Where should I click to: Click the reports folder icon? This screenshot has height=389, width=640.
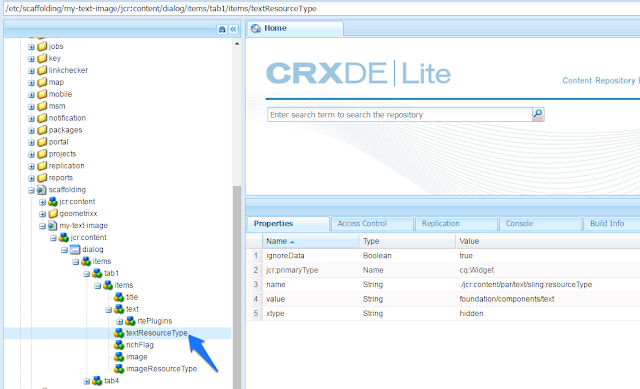(42, 178)
